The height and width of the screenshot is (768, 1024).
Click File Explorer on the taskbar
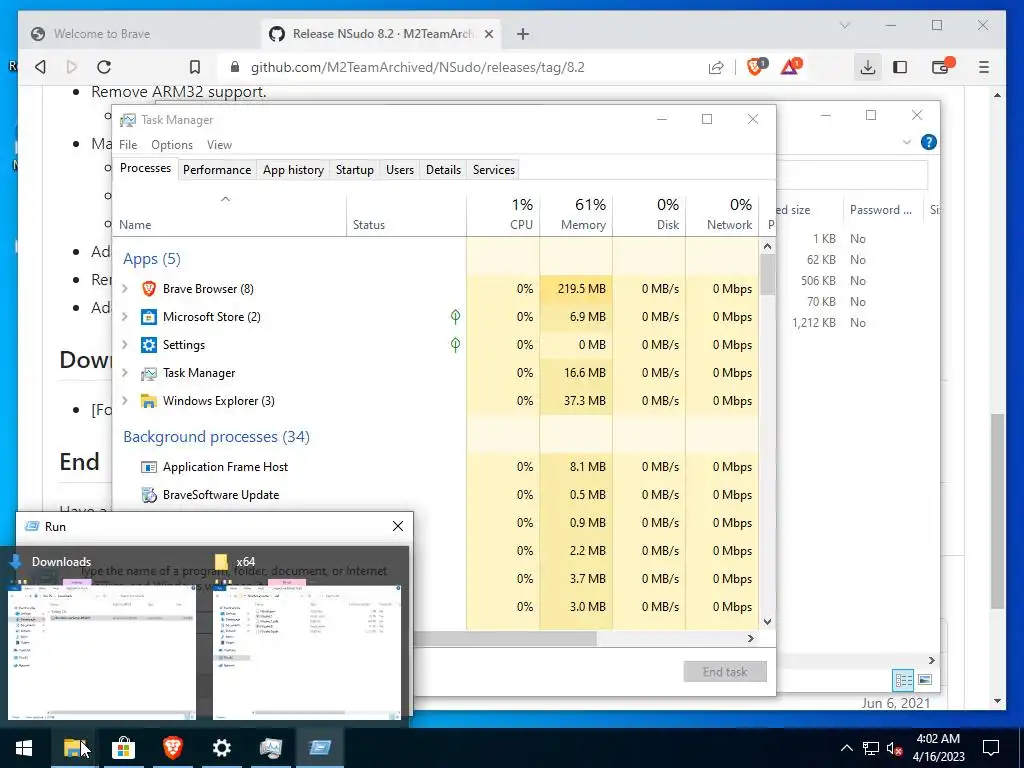click(x=74, y=748)
